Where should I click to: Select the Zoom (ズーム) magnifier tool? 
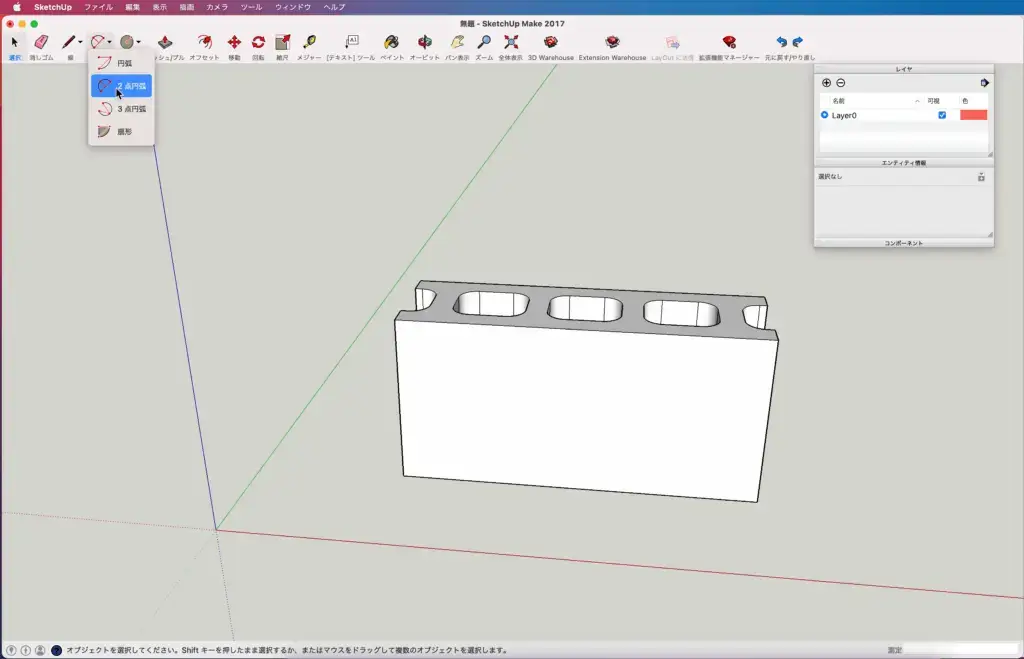(484, 42)
